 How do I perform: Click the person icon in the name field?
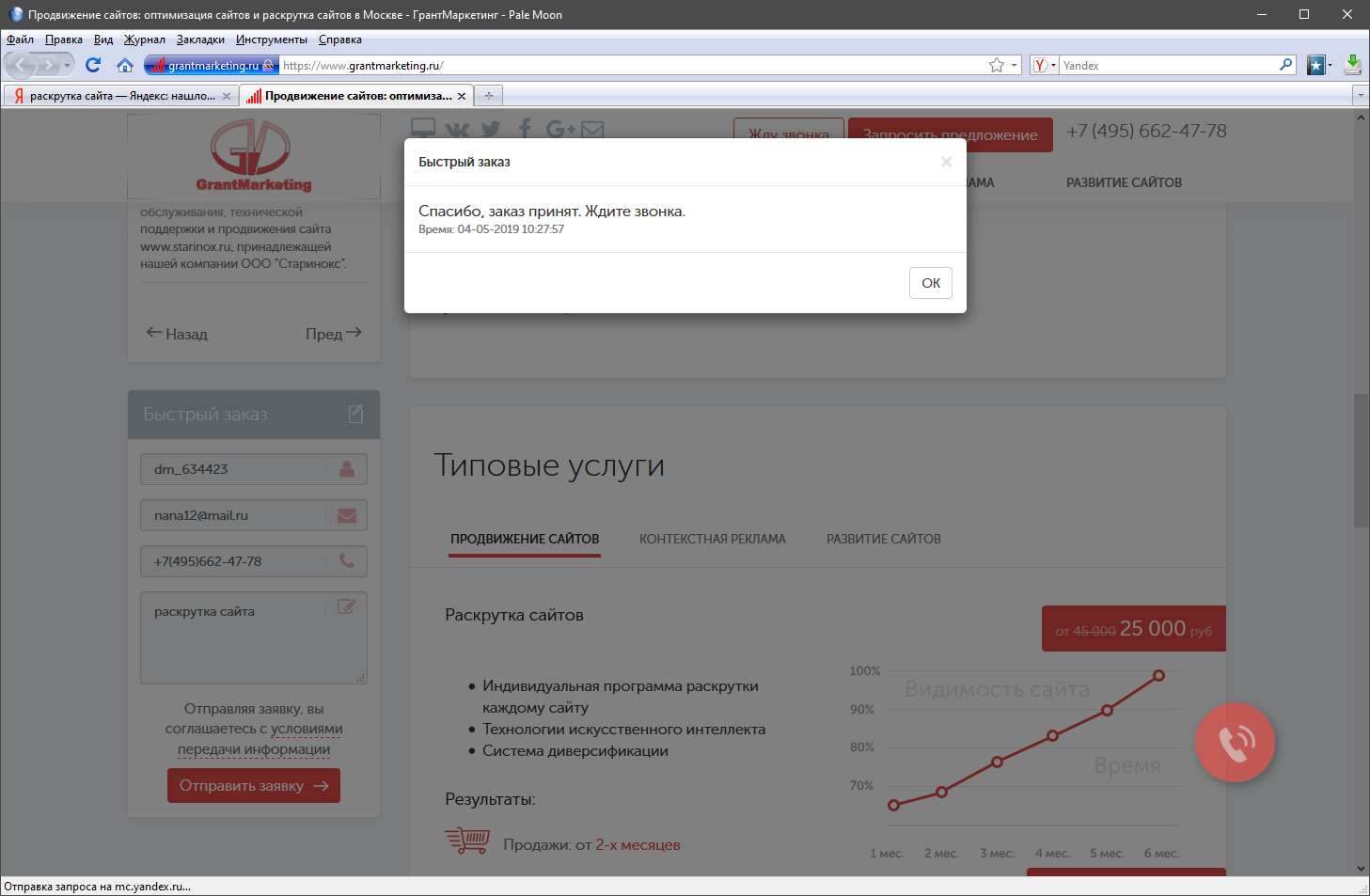coord(347,469)
